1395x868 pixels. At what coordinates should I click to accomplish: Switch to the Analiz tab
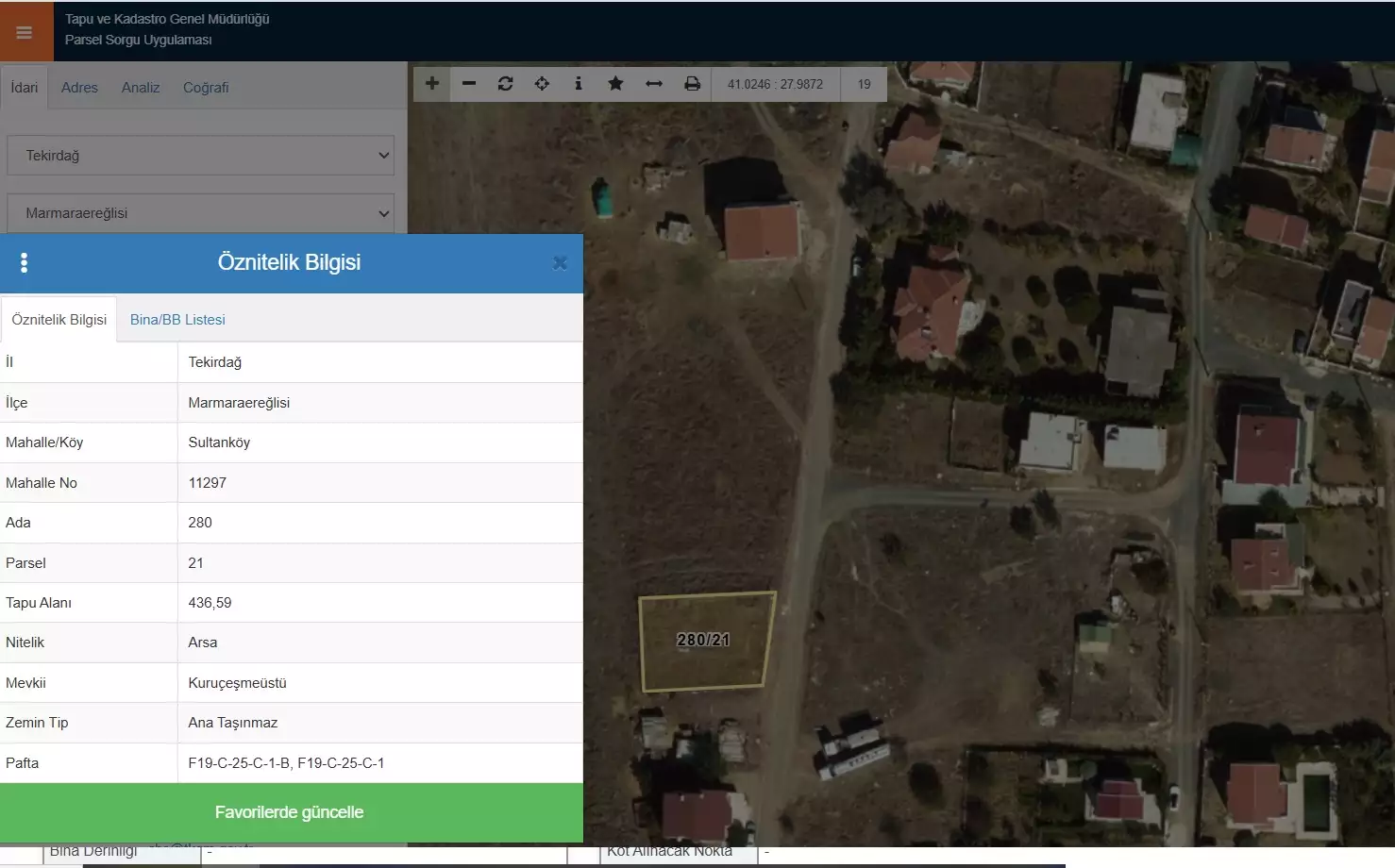click(141, 88)
